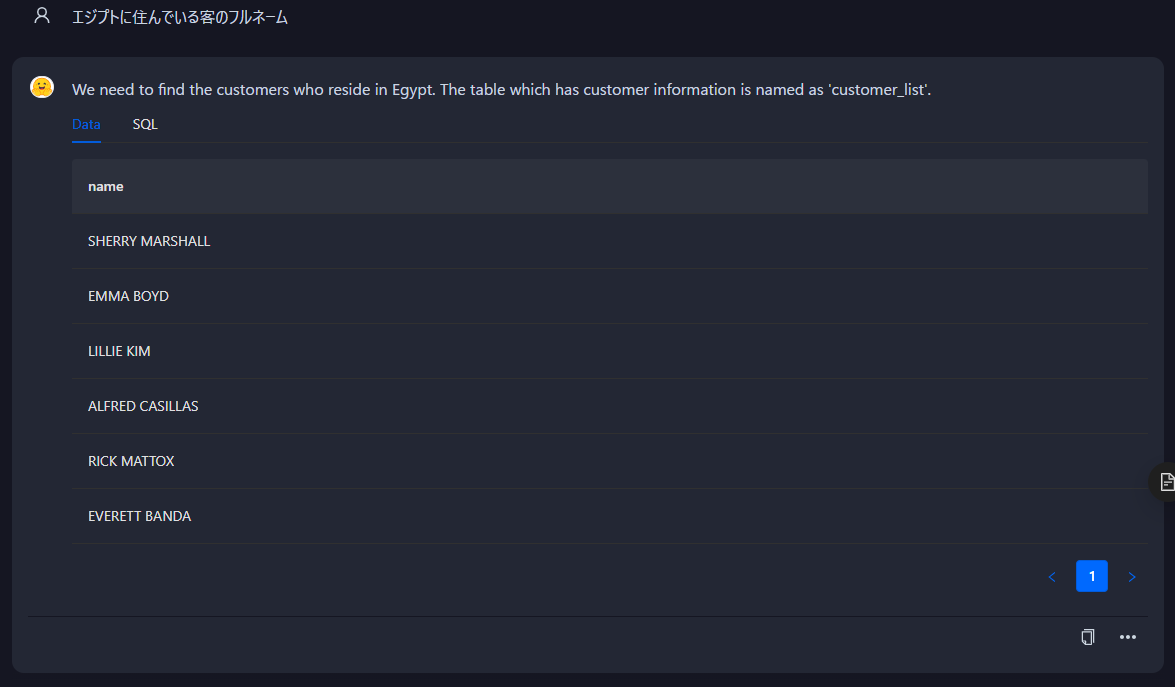Click the customer_list explanation sentence
Viewport: 1175px width, 687px height.
pyautogui.click(x=685, y=90)
